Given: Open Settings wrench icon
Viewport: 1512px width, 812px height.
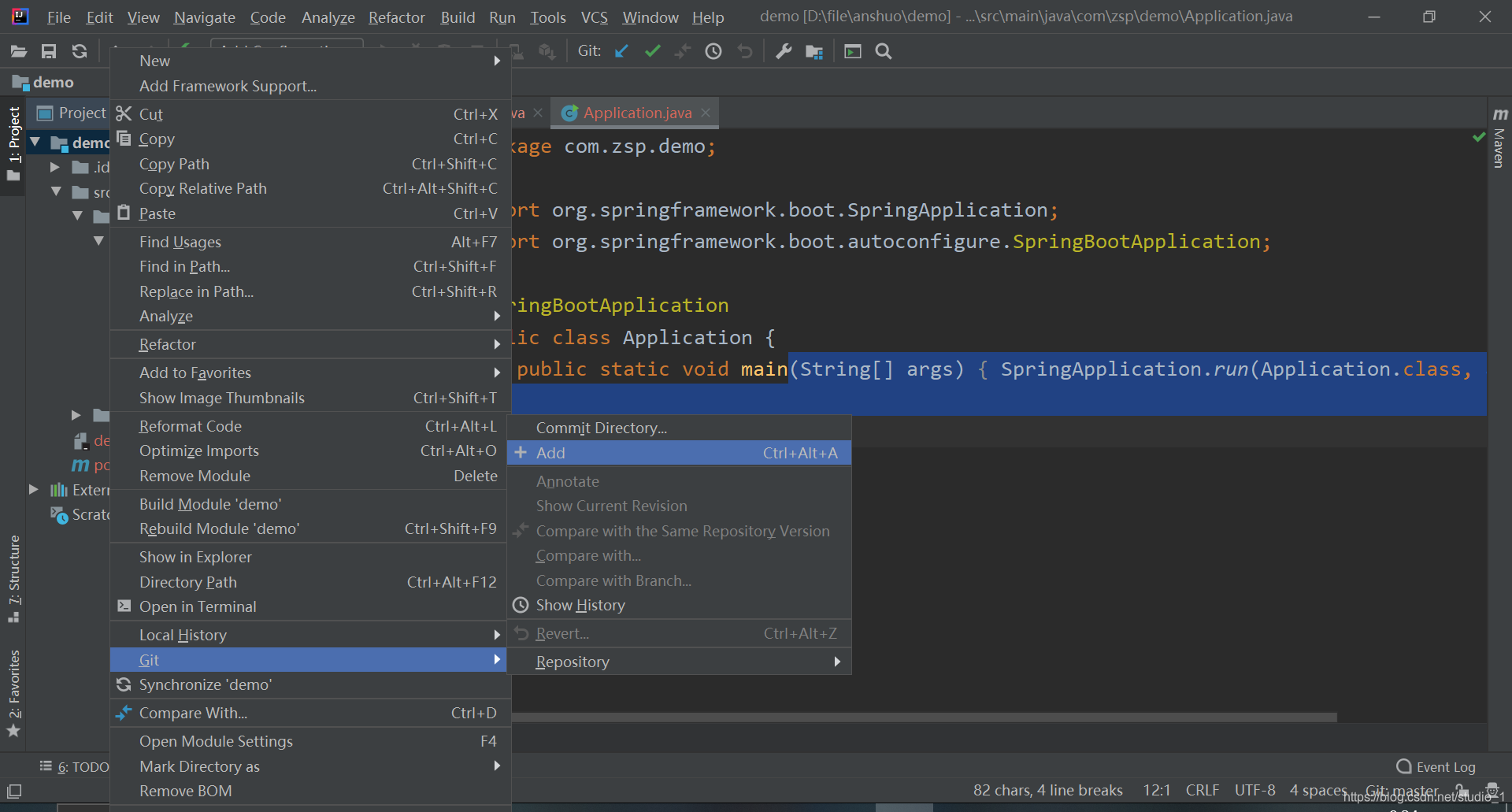Looking at the screenshot, I should pyautogui.click(x=784, y=51).
